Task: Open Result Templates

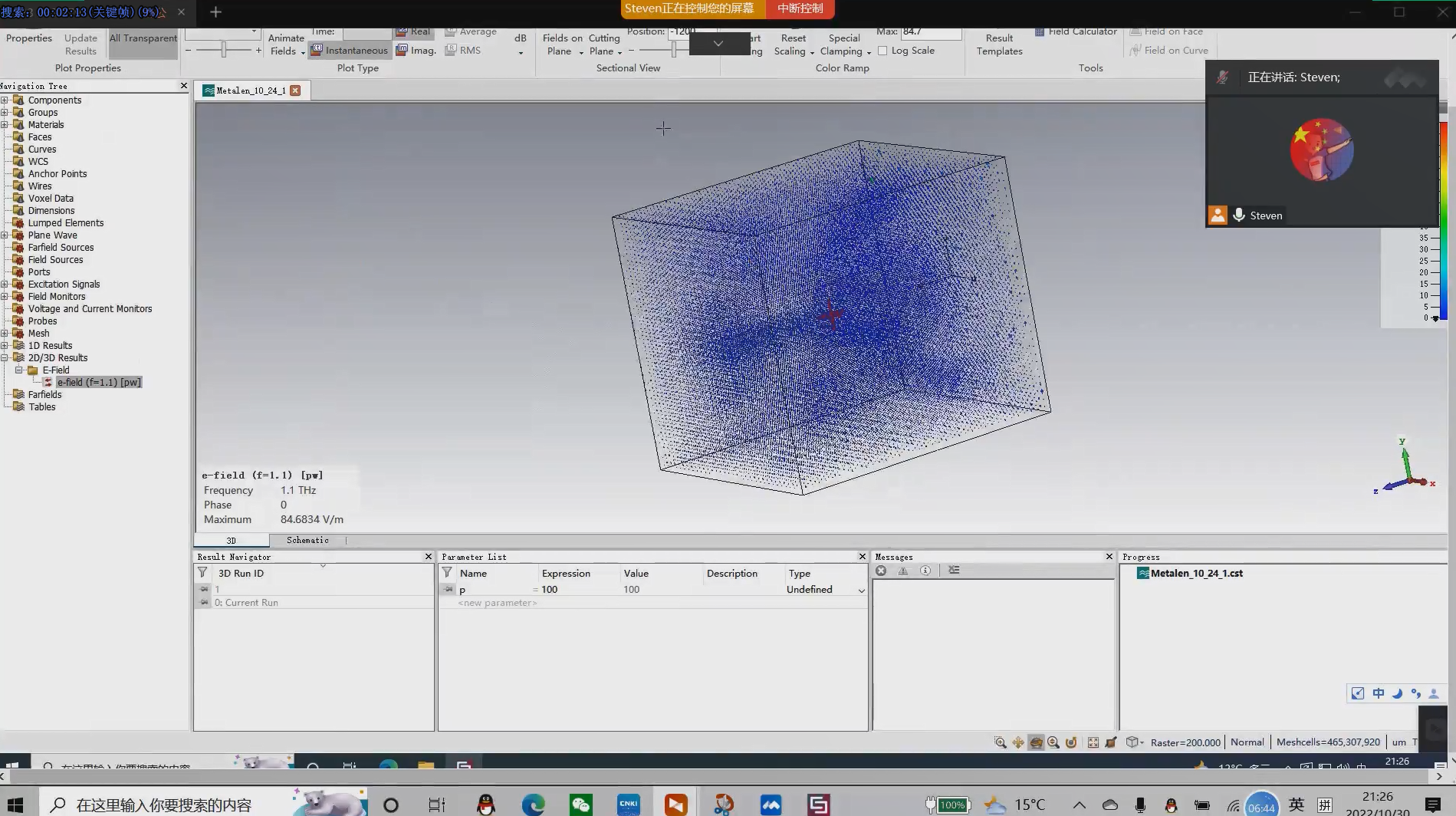Action: point(999,44)
